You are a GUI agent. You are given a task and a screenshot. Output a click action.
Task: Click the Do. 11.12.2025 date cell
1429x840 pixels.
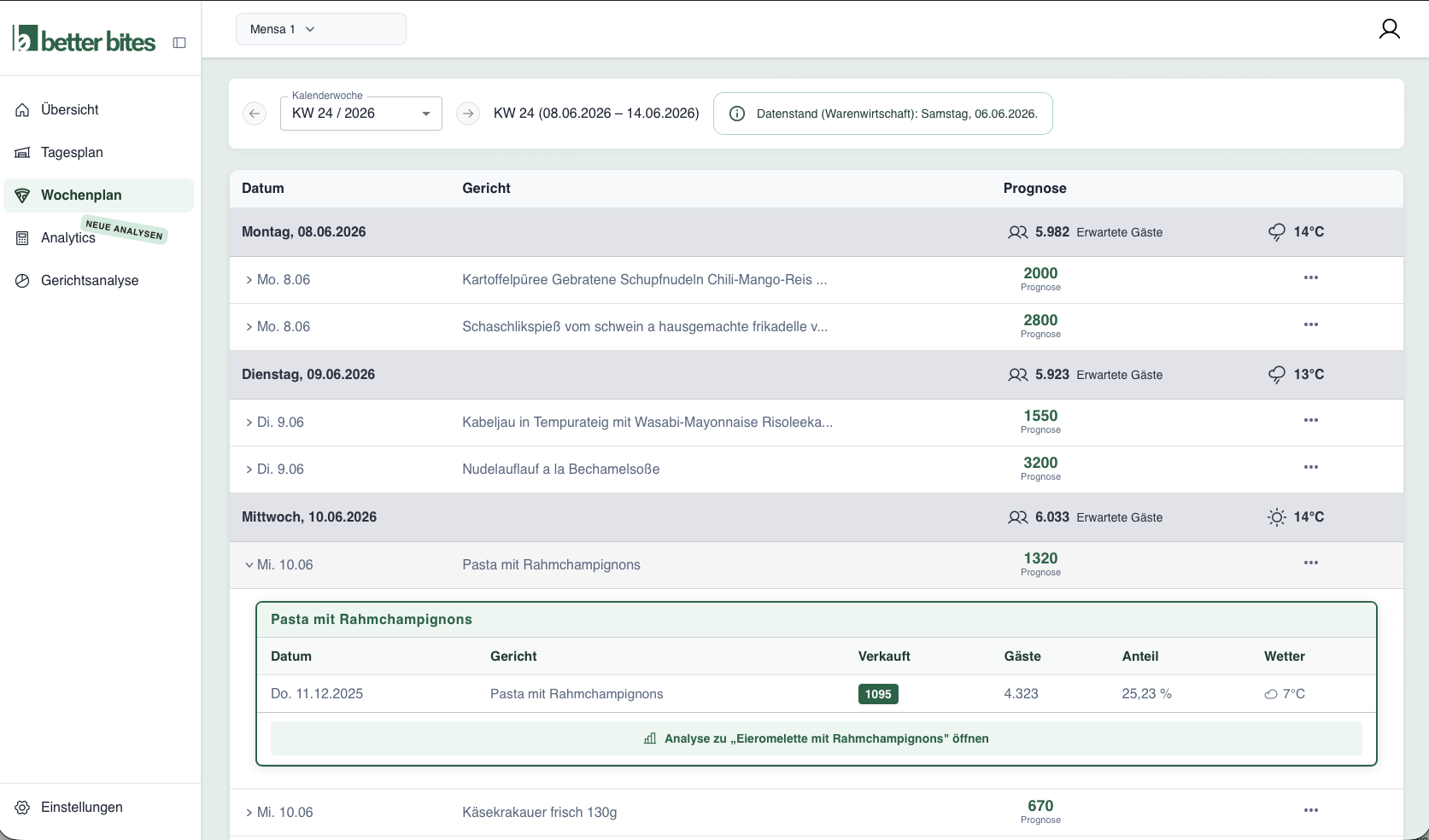pos(317,694)
